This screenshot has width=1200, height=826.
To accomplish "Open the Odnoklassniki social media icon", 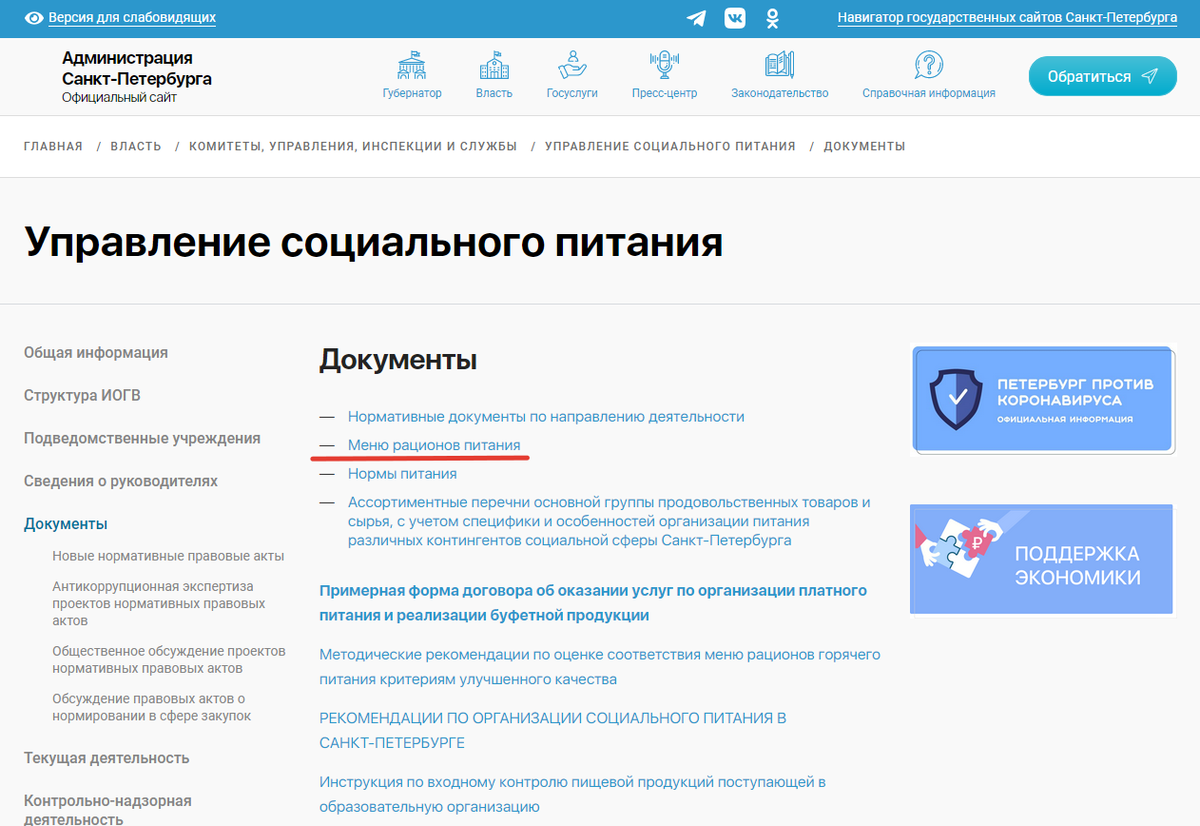I will (x=772, y=17).
